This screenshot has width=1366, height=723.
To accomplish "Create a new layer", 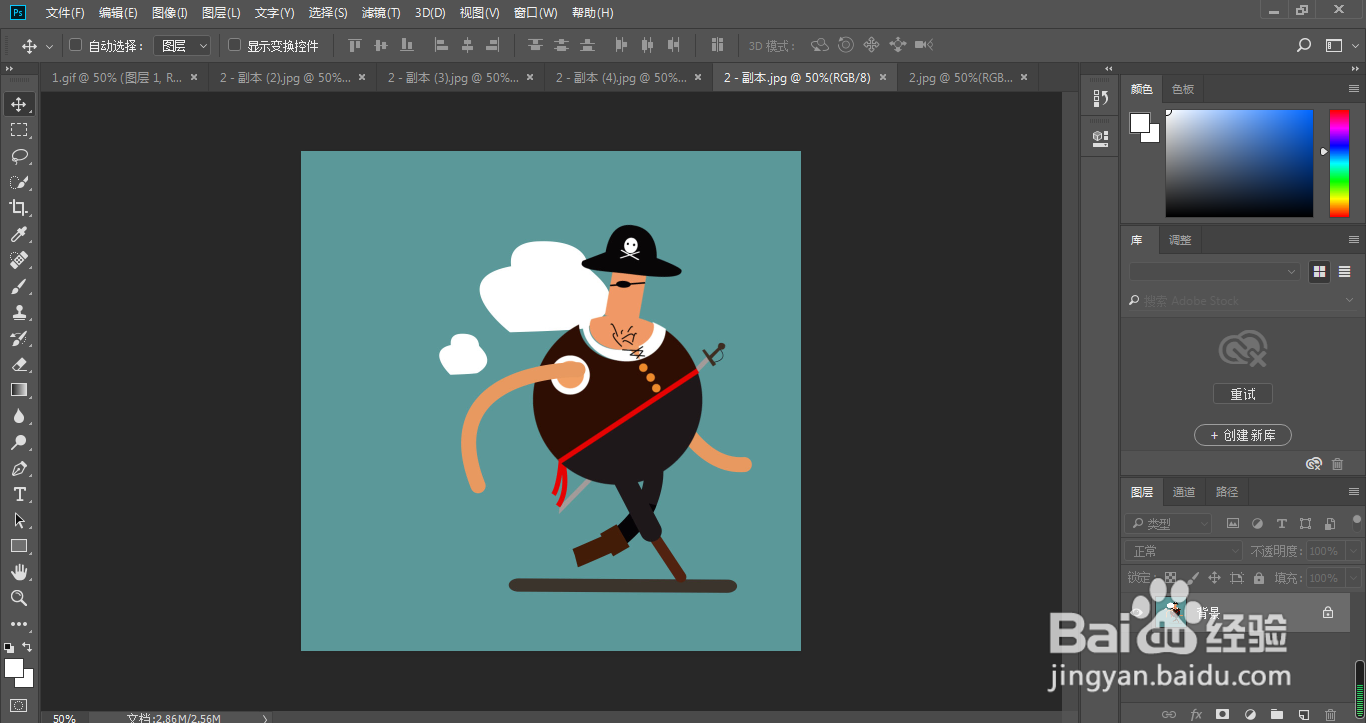I will [x=1303, y=714].
